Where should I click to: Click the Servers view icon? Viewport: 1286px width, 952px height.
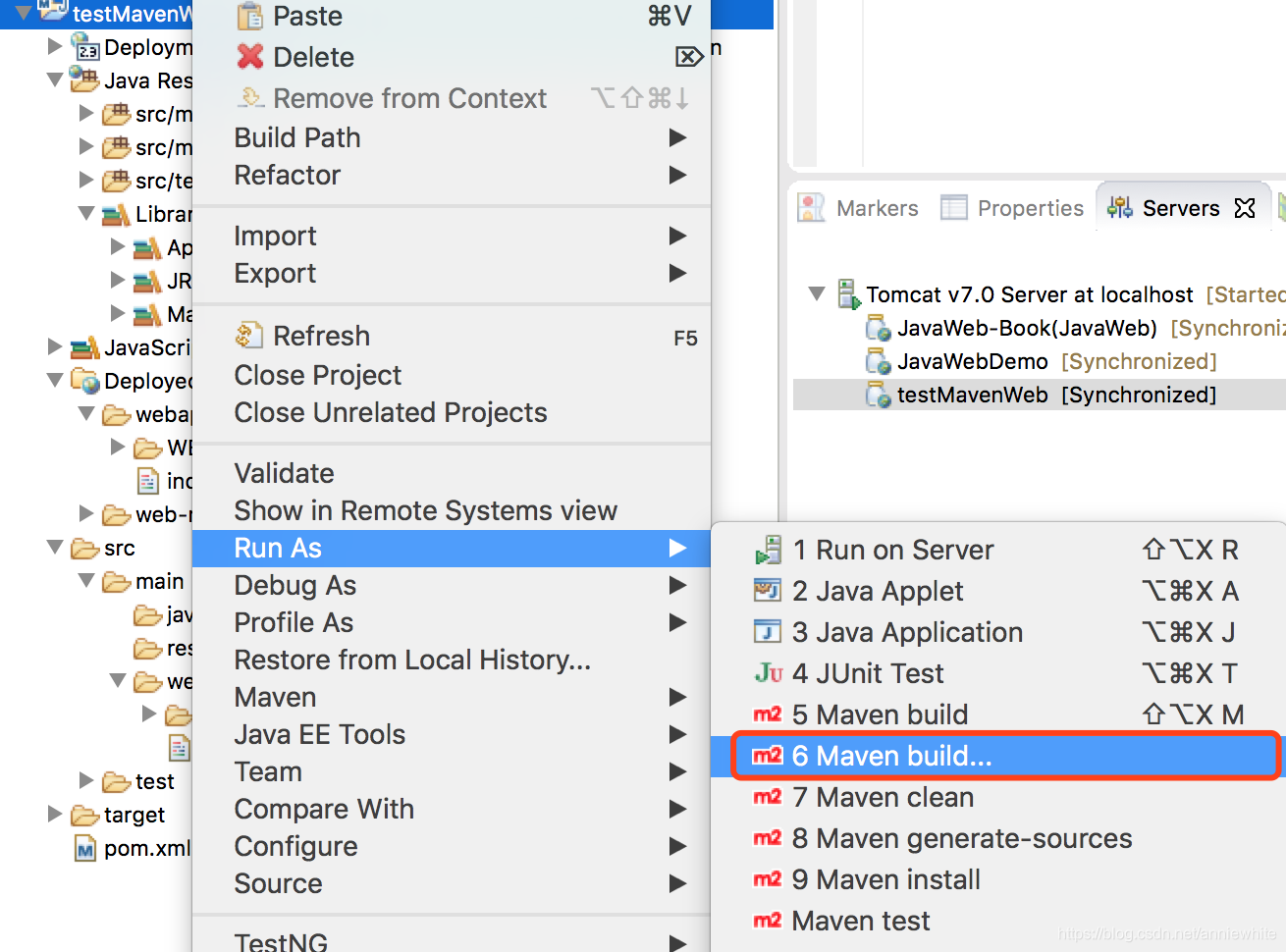click(x=1120, y=207)
